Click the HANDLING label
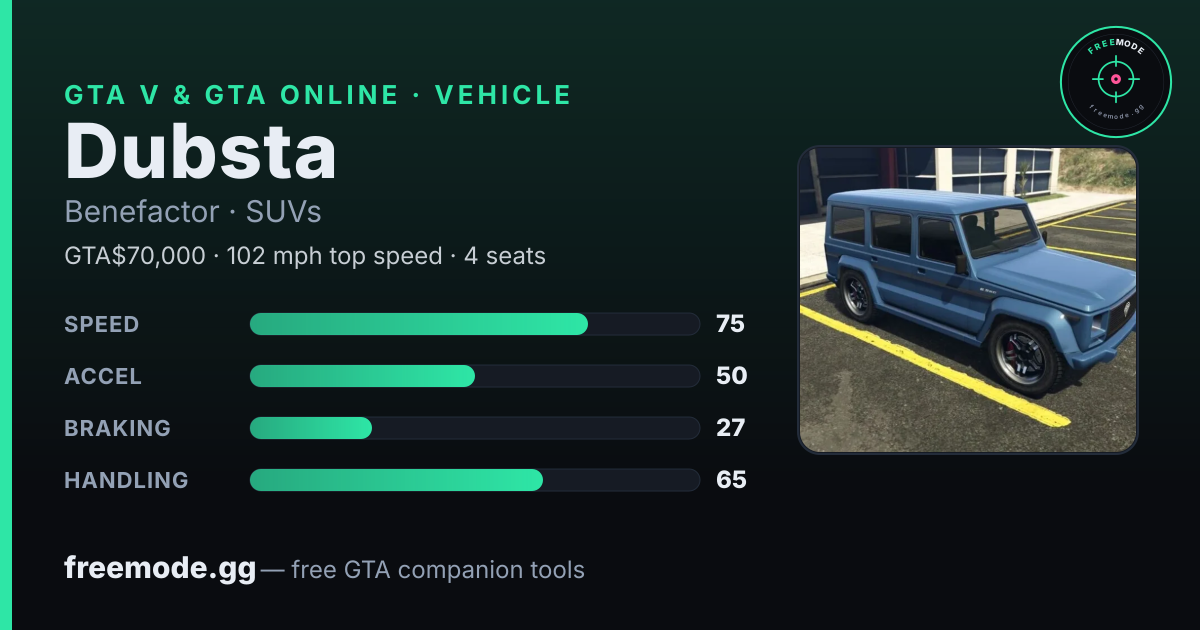 [x=126, y=480]
